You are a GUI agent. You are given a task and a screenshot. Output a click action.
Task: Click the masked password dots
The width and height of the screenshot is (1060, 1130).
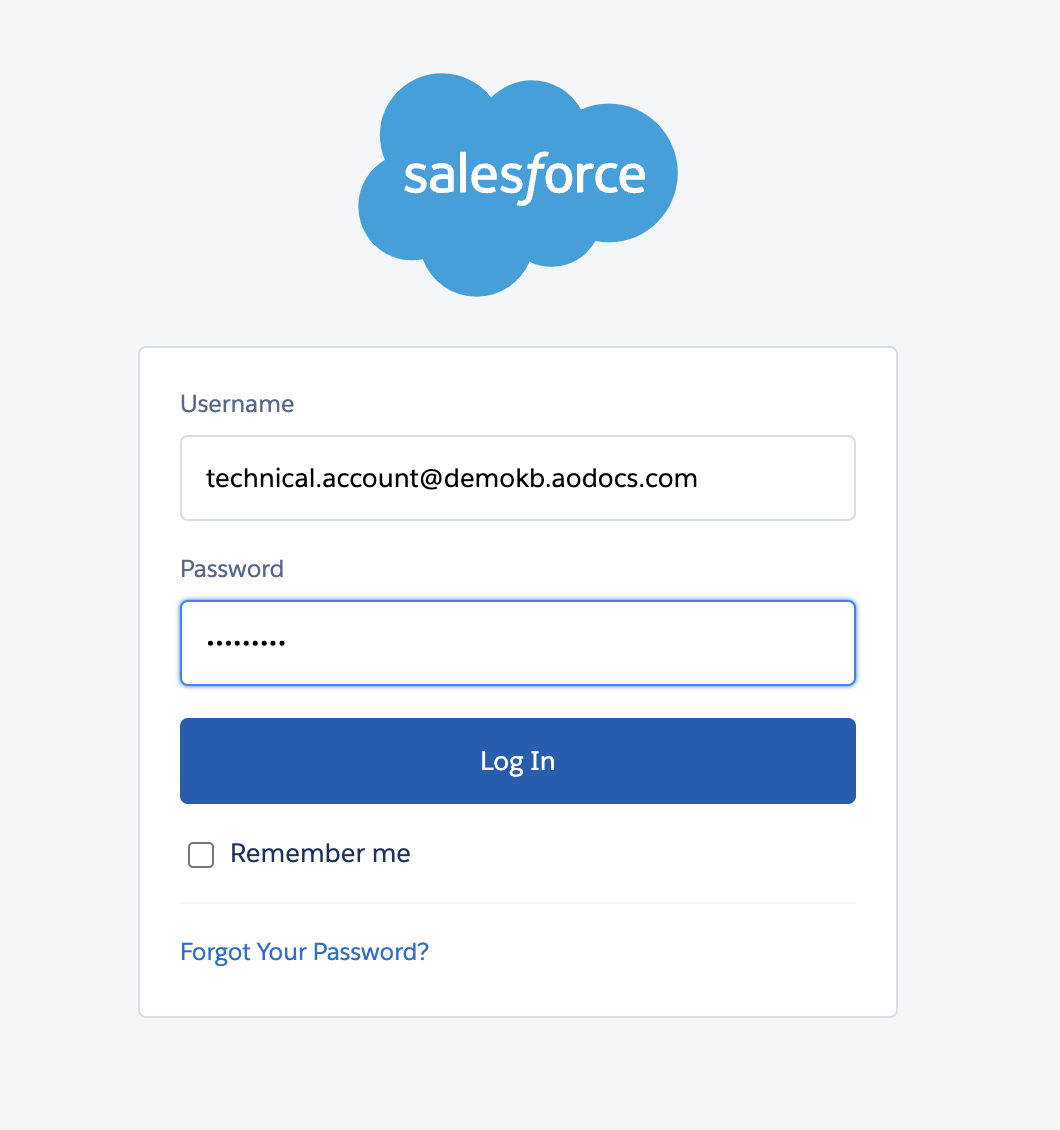pos(246,644)
